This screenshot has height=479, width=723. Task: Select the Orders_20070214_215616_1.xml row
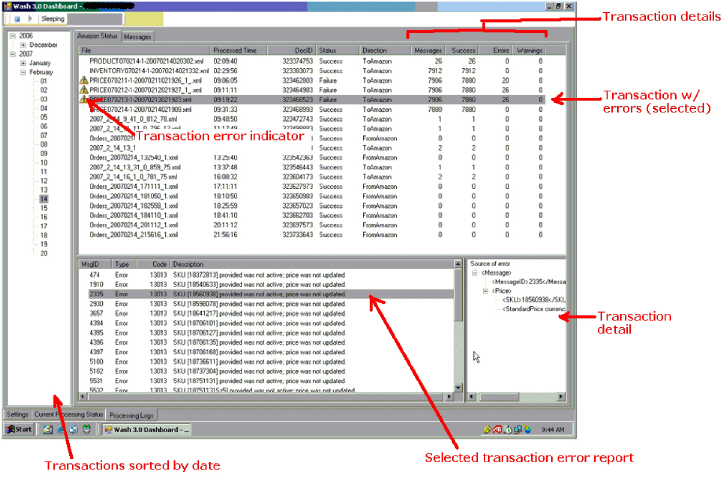click(x=312, y=235)
